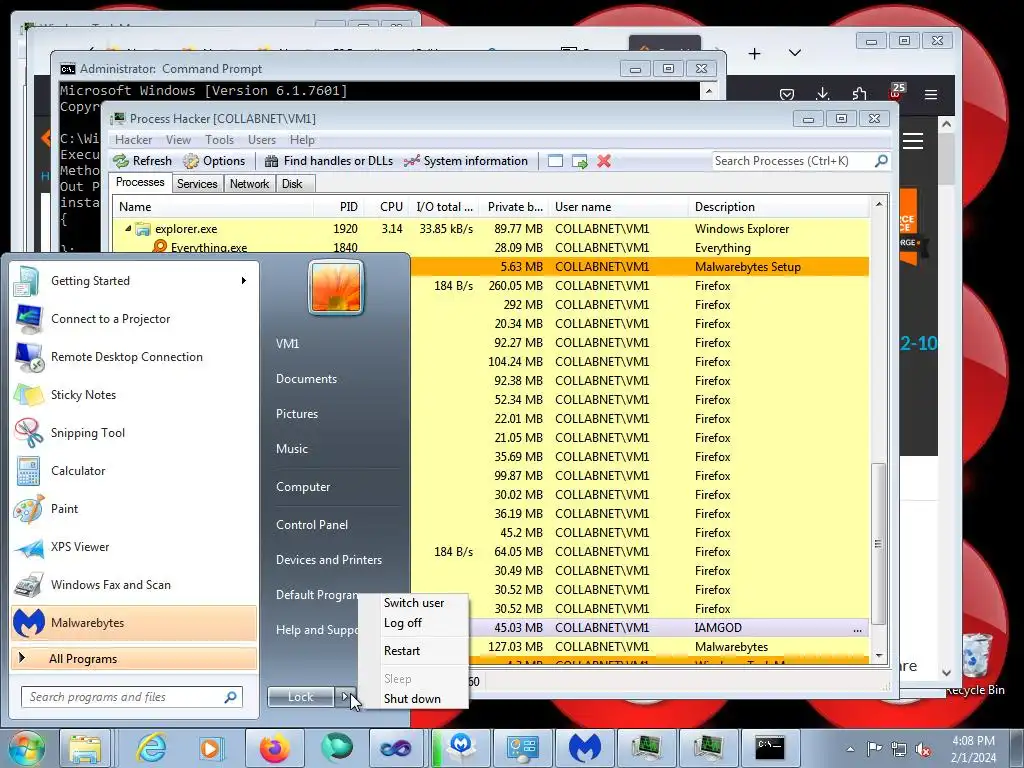Screen dimensions: 1024x768
Task: Click the new tab plus button in Firefox
Action: pyautogui.click(x=754, y=54)
